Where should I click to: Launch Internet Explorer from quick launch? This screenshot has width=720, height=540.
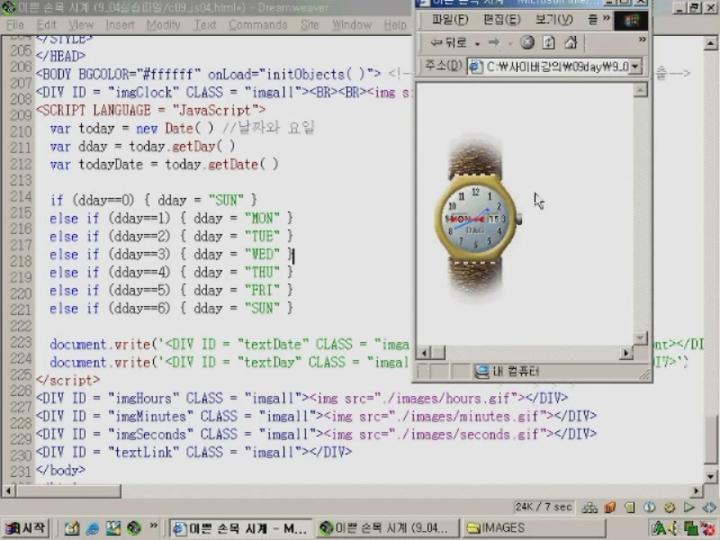pyautogui.click(x=92, y=529)
